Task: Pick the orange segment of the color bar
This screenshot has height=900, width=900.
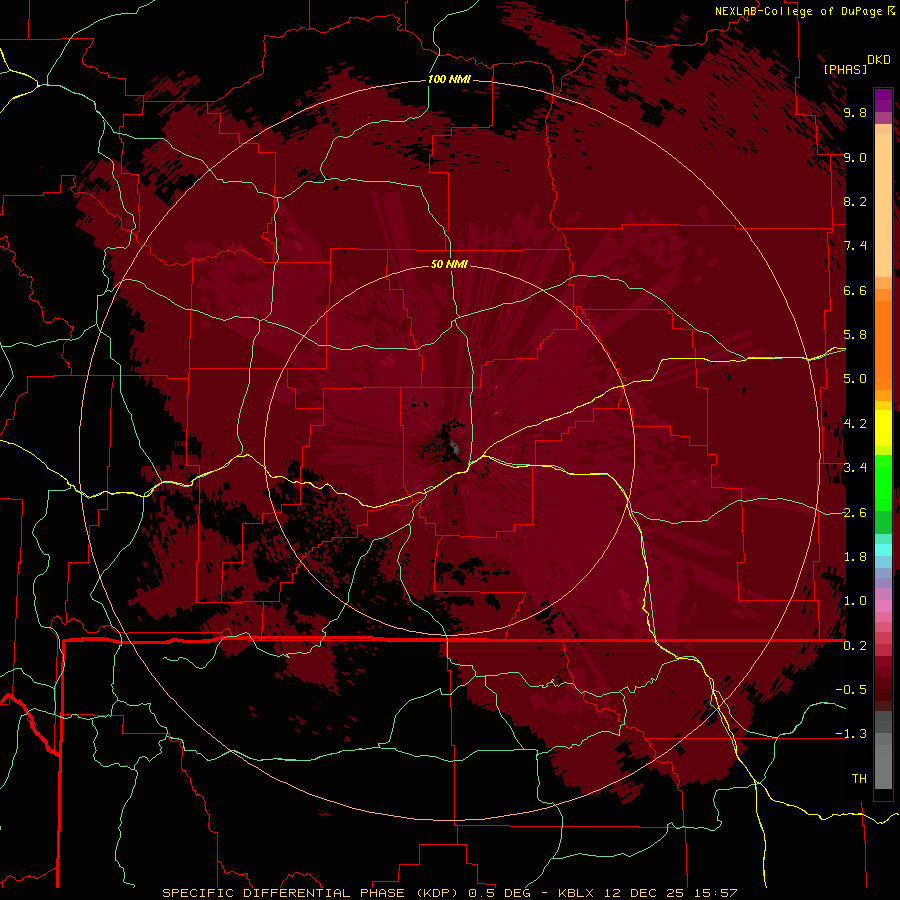Action: [x=883, y=344]
